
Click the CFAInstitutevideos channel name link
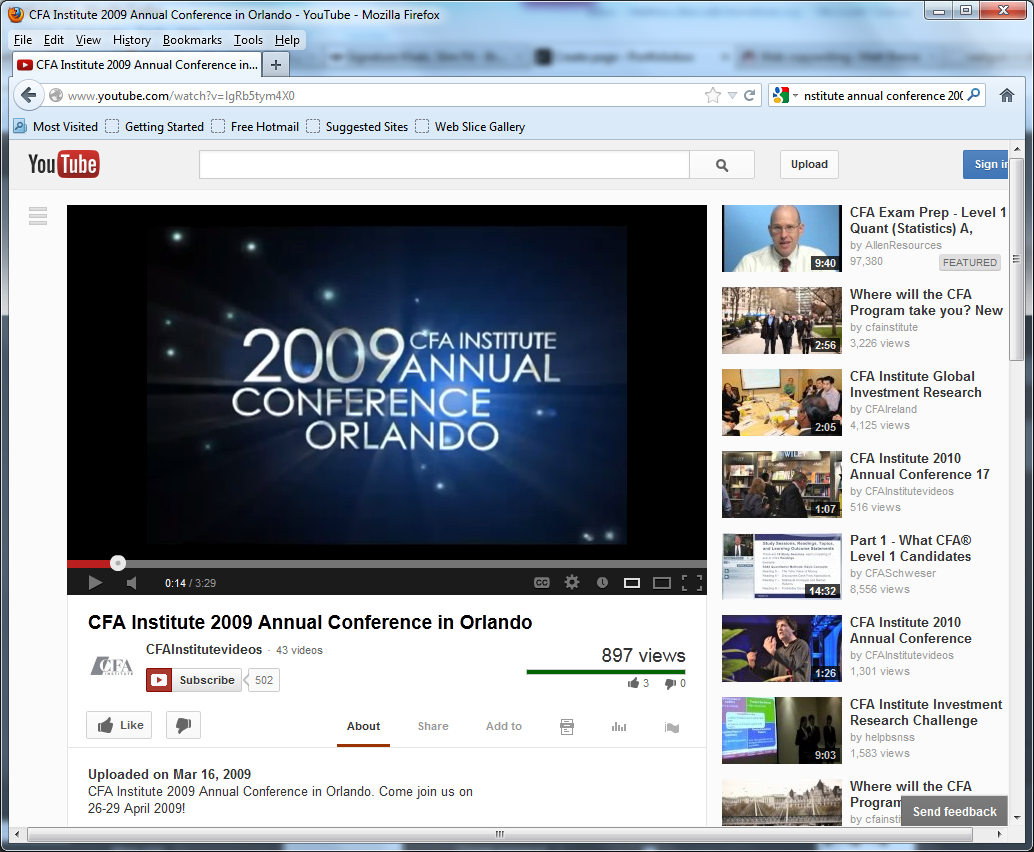(x=204, y=650)
